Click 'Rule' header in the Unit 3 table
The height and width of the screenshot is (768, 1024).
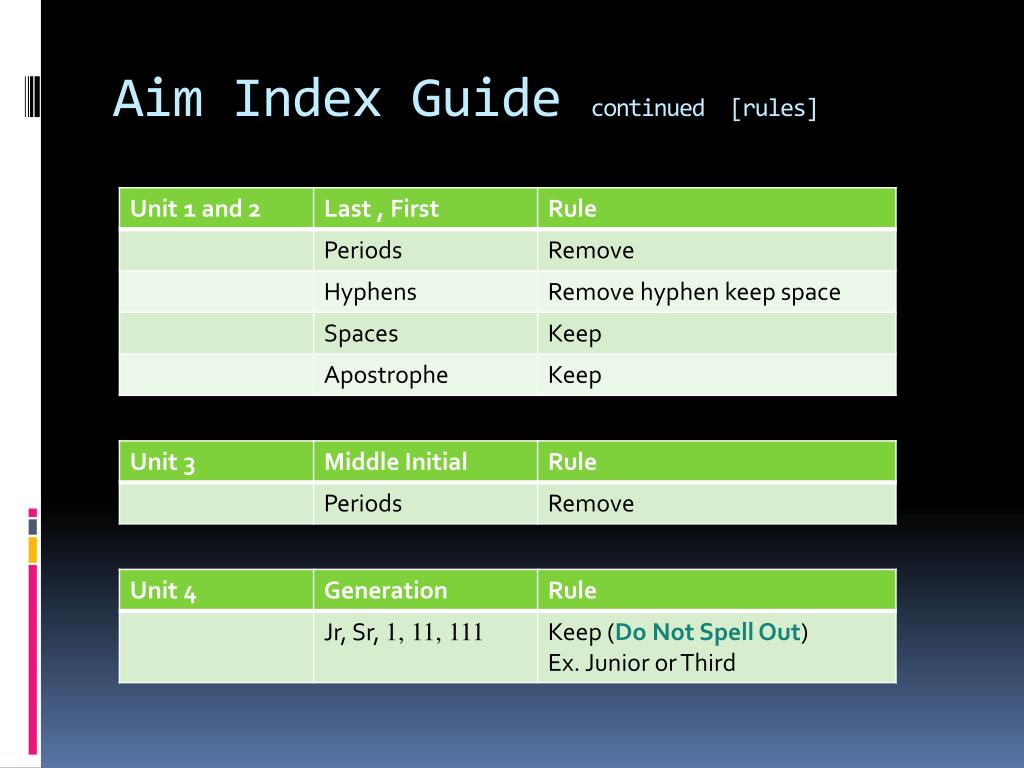717,462
